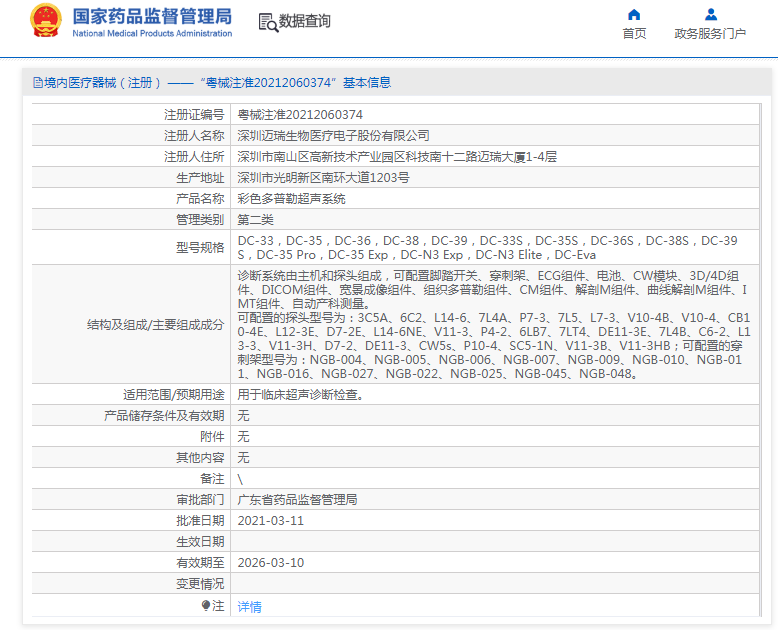The image size is (778, 630).
Task: Click registrant name 深圳迈瑞生物医疗电子股份有限公司
Action: (333, 136)
